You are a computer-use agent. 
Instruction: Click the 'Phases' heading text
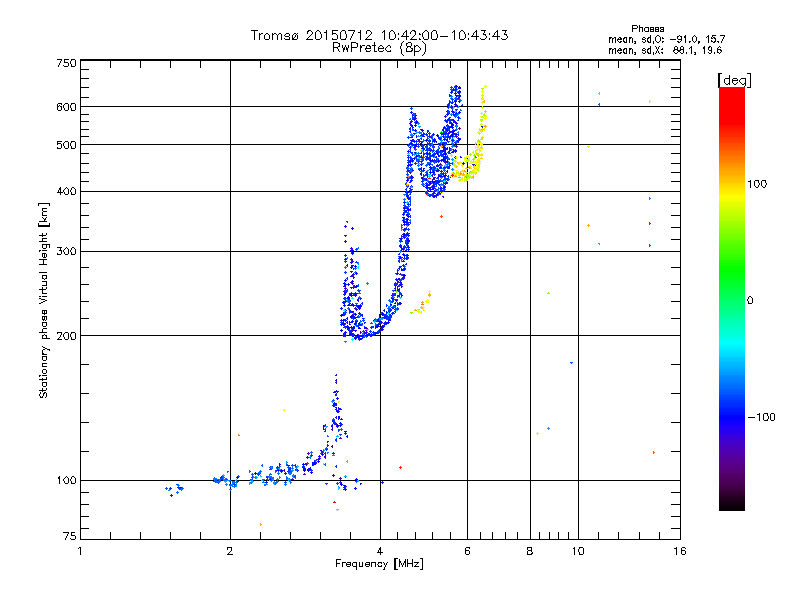tap(647, 29)
